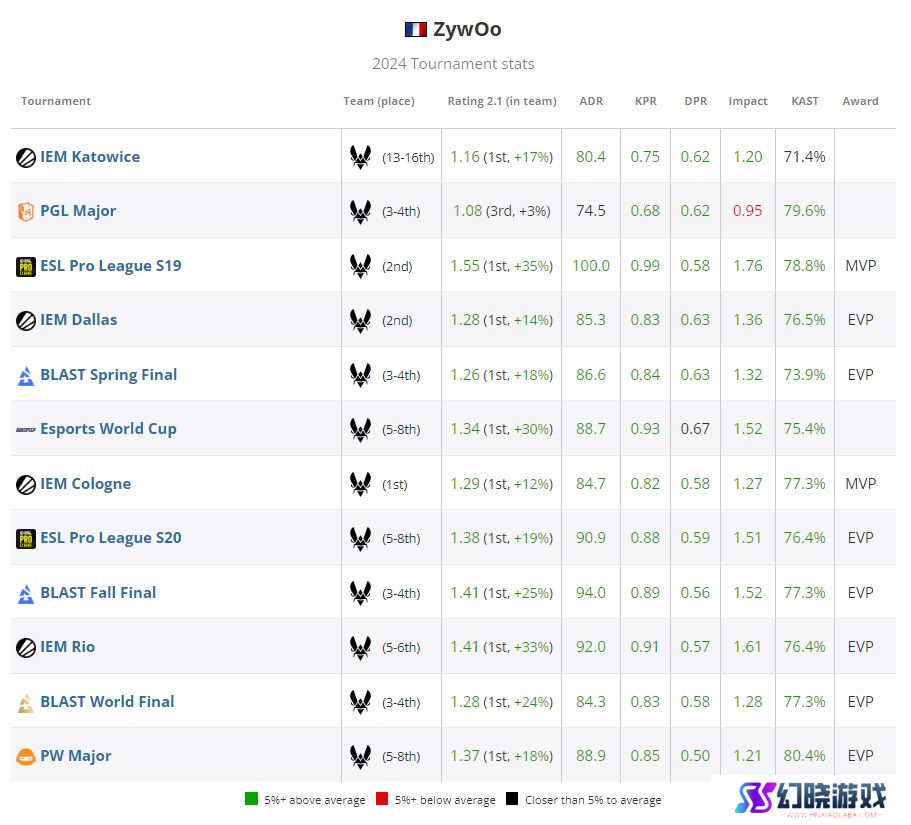Click the green '5%+ above average' legend swatch
911x825 pixels.
pos(252,799)
